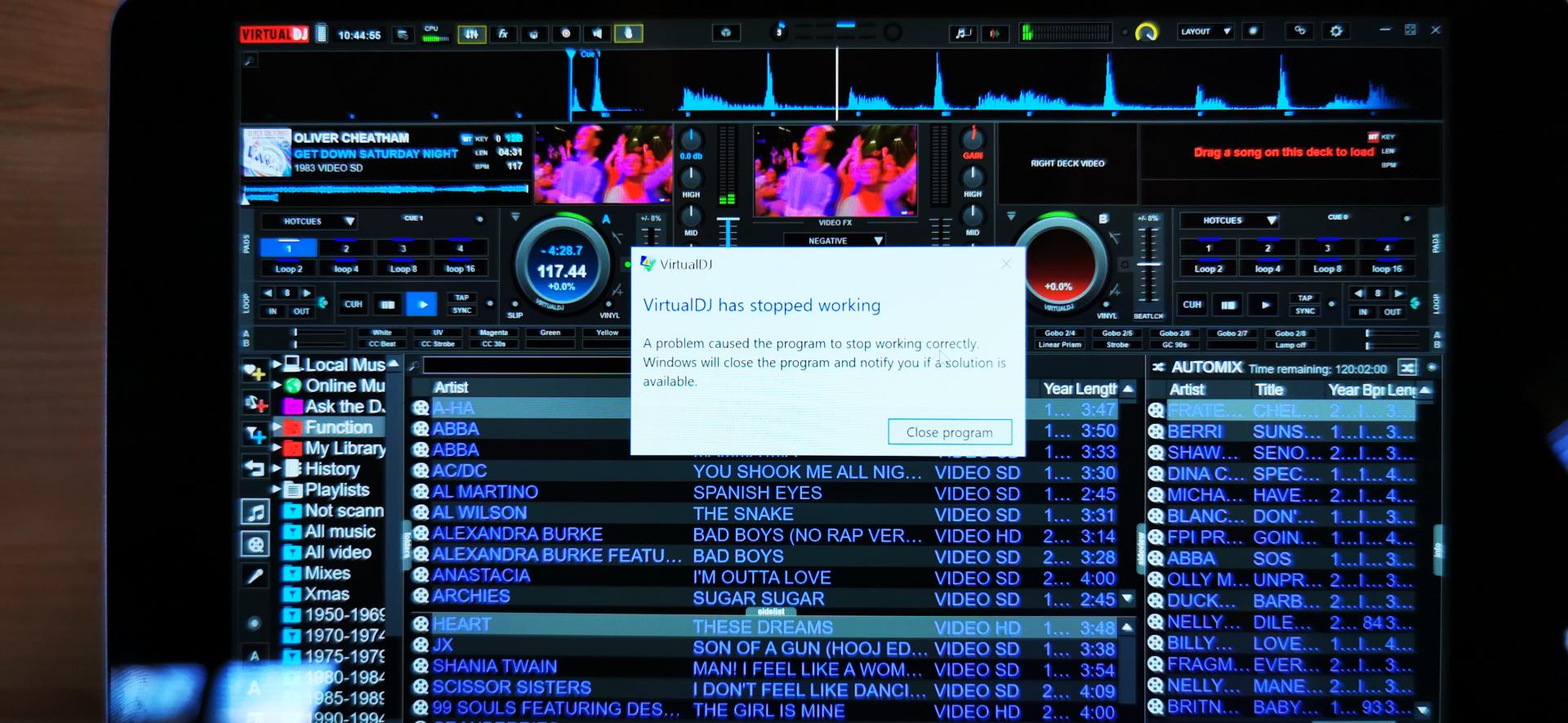Screen dimensions: 1568x723
Task: Set left deck loop OUT point
Action: pos(301,311)
